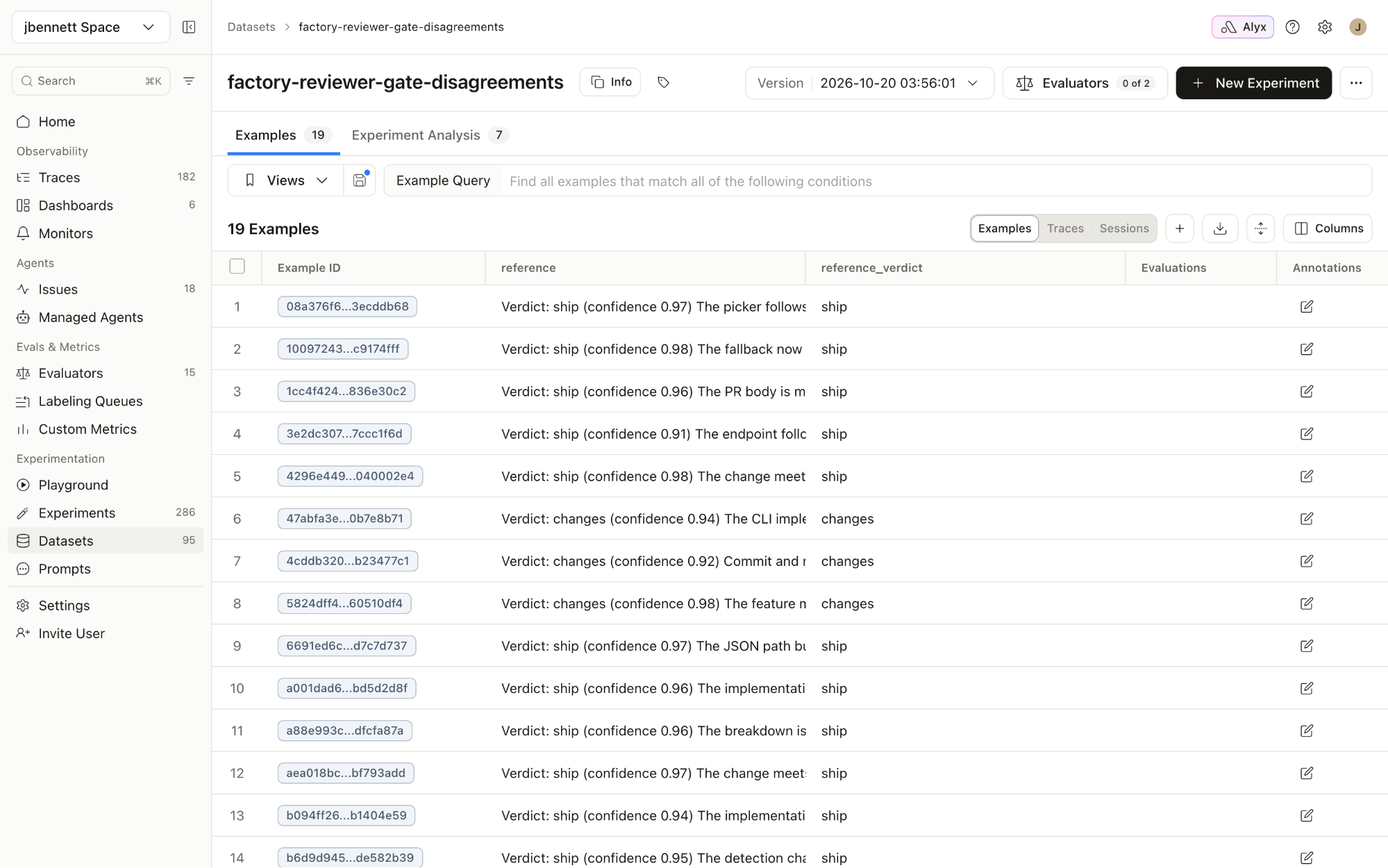Image resolution: width=1388 pixels, height=868 pixels.
Task: Open the settings gear in top bar
Action: (x=1325, y=27)
